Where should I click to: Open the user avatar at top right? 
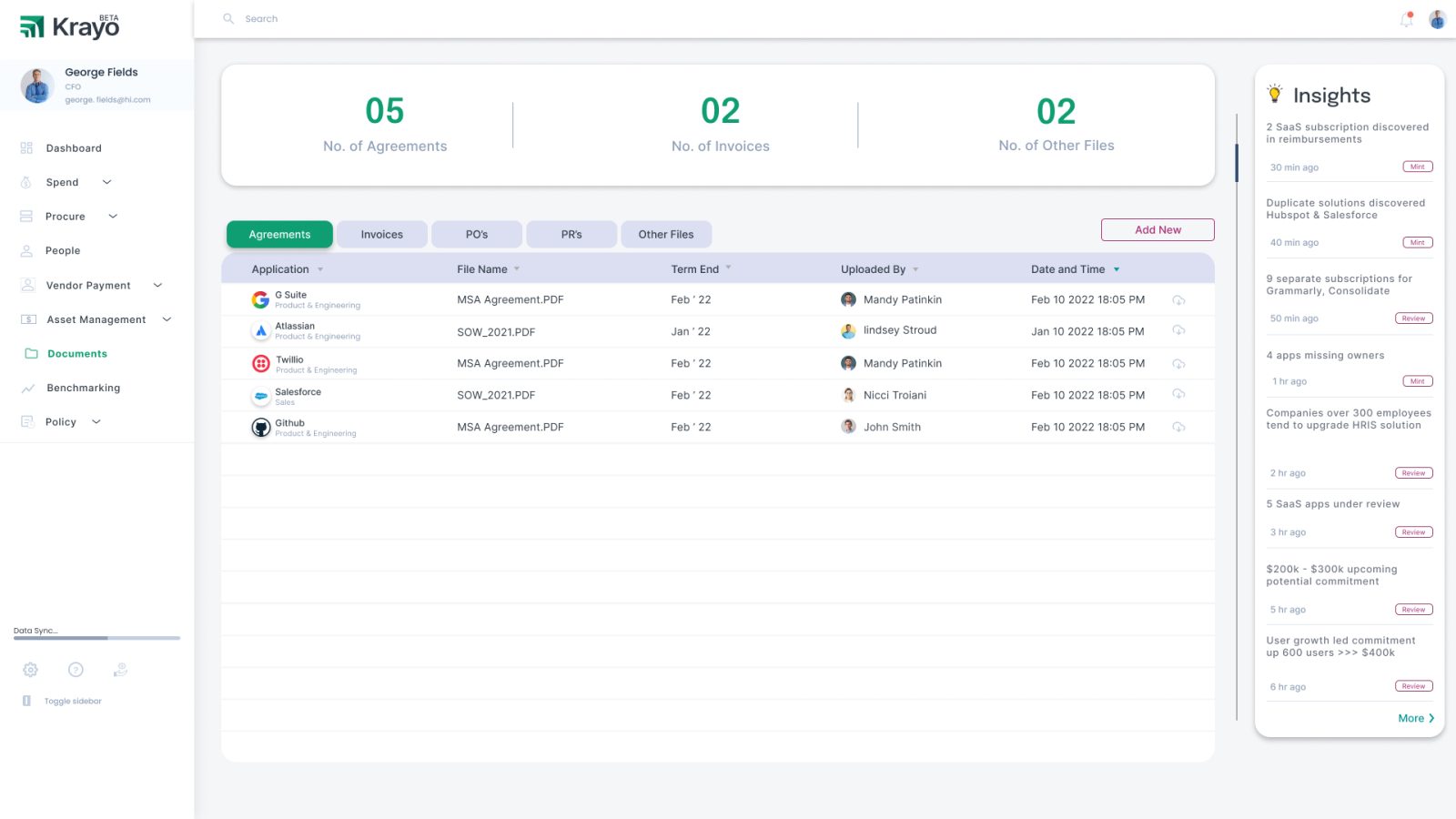click(x=1437, y=19)
